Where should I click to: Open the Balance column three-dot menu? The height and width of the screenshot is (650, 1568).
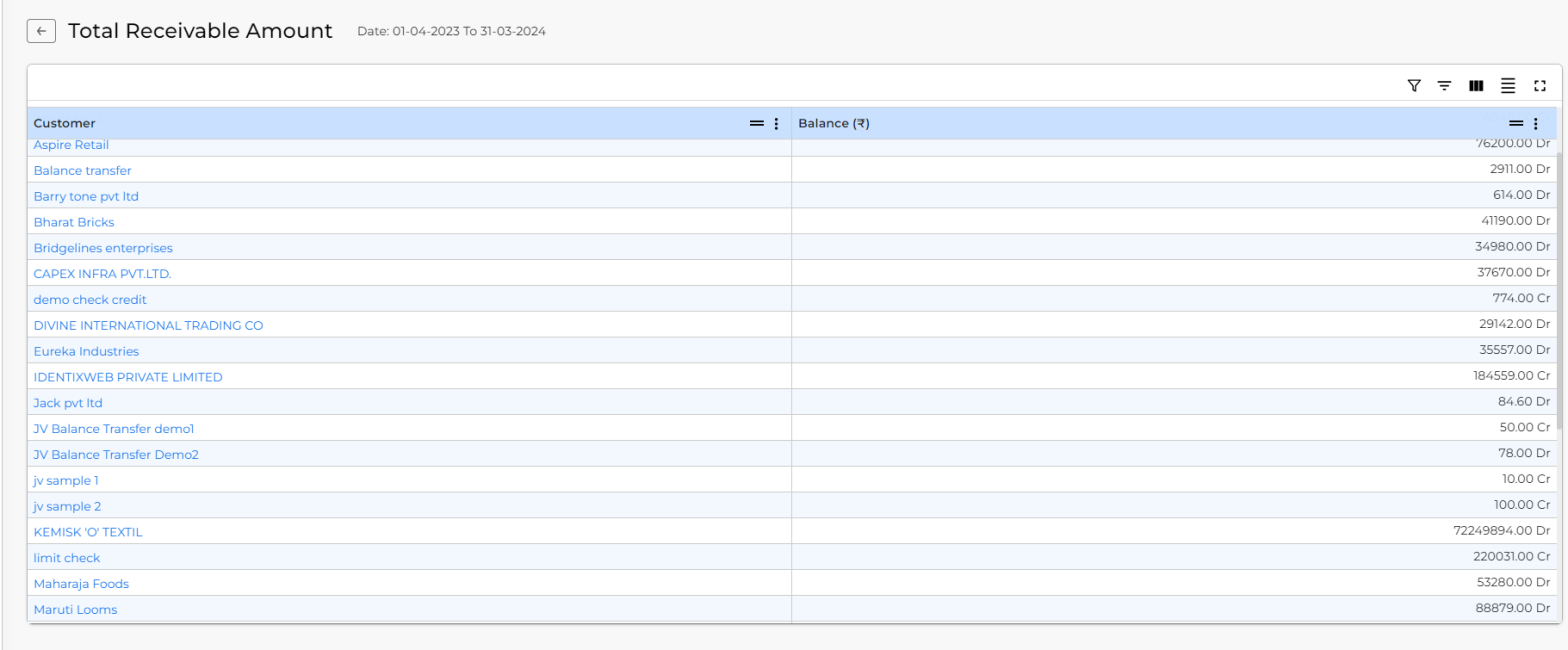(1535, 123)
